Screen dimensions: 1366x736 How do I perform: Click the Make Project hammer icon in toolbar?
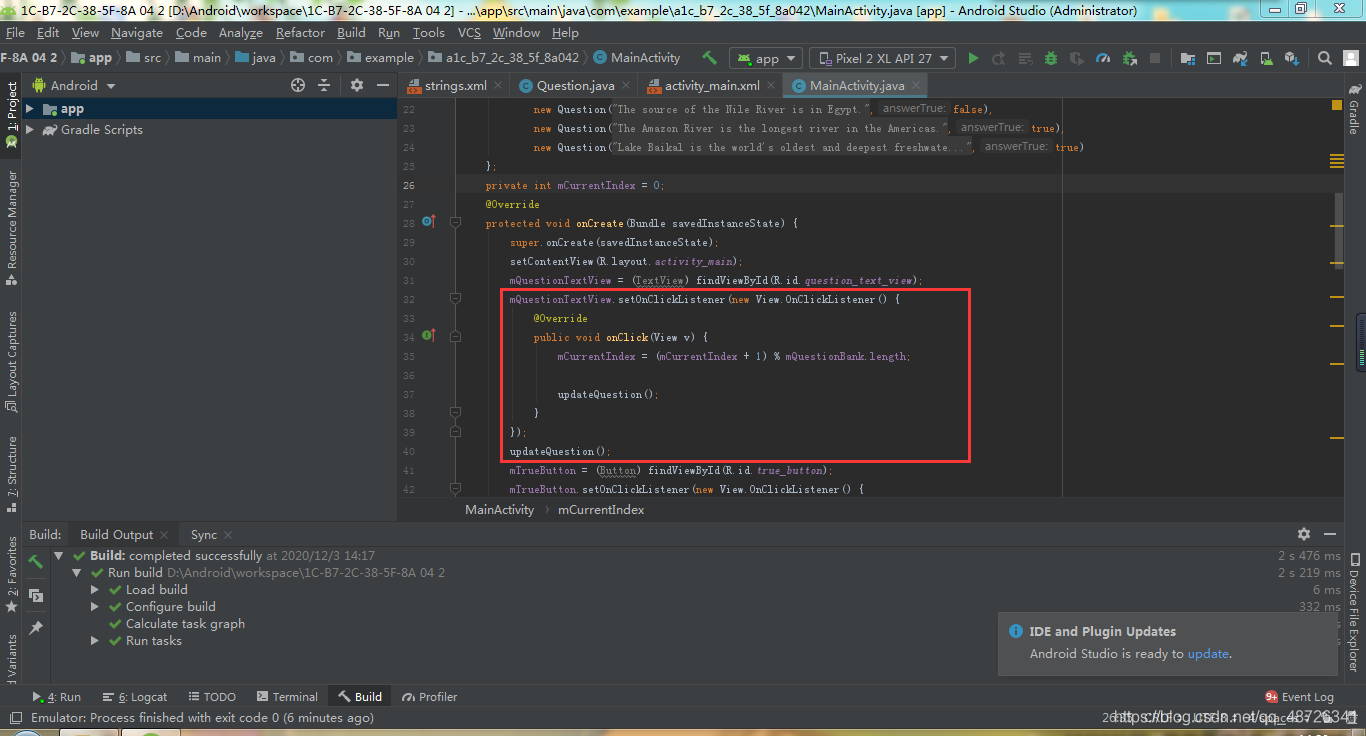tap(710, 58)
